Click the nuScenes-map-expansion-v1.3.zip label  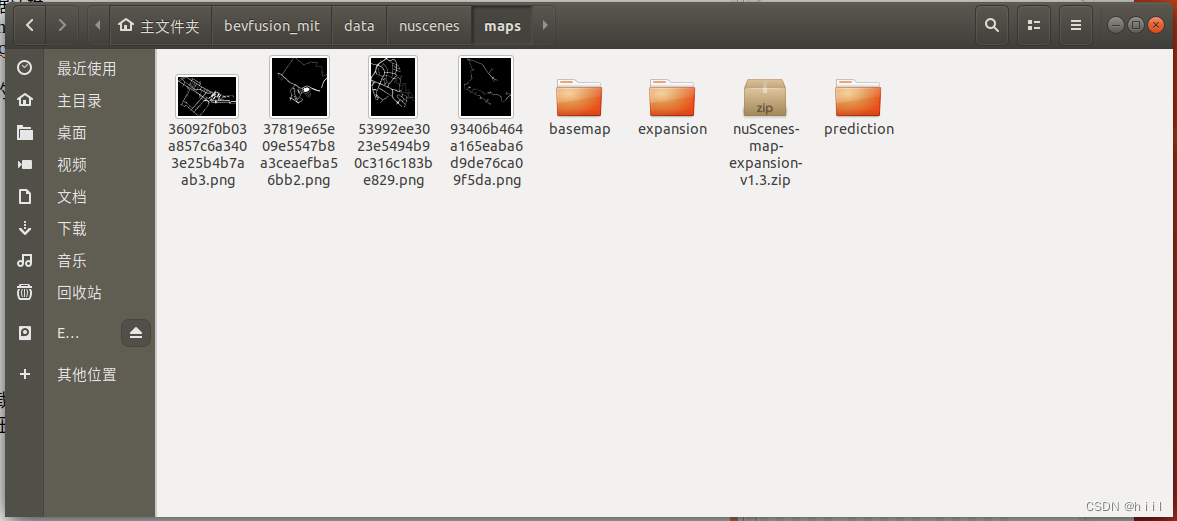(x=766, y=155)
